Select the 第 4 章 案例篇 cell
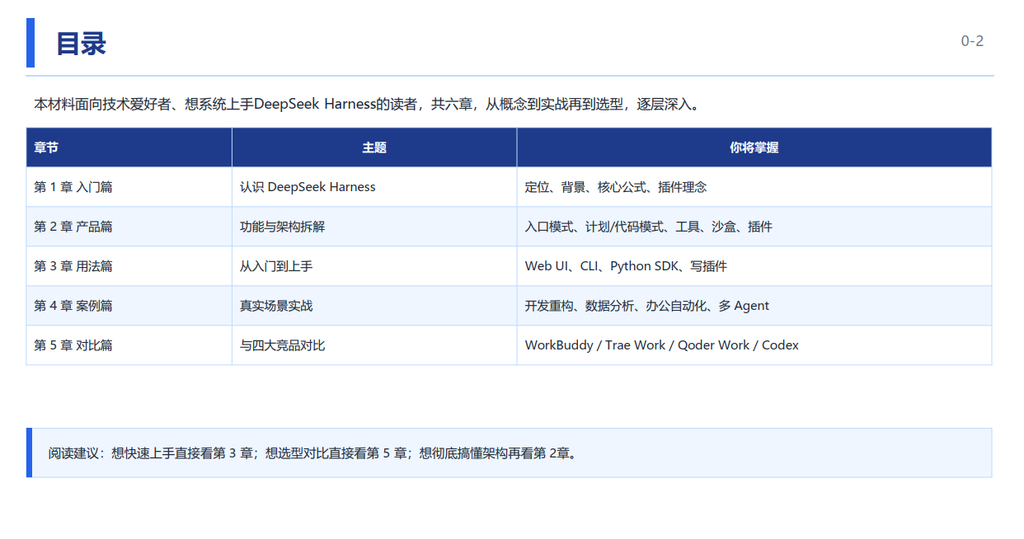Image resolution: width=1024 pixels, height=539 pixels. click(129, 306)
